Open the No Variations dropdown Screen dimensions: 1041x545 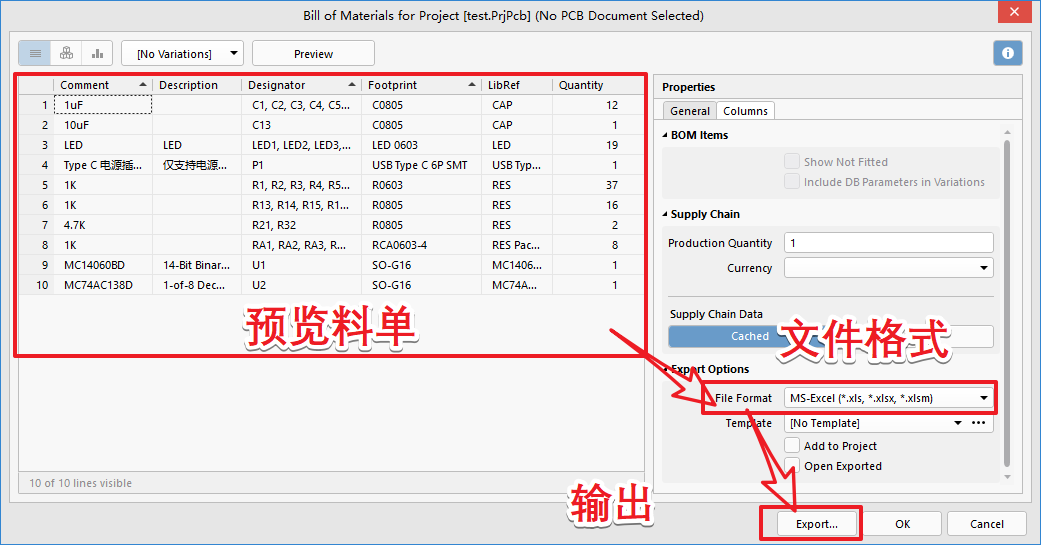pyautogui.click(x=183, y=53)
